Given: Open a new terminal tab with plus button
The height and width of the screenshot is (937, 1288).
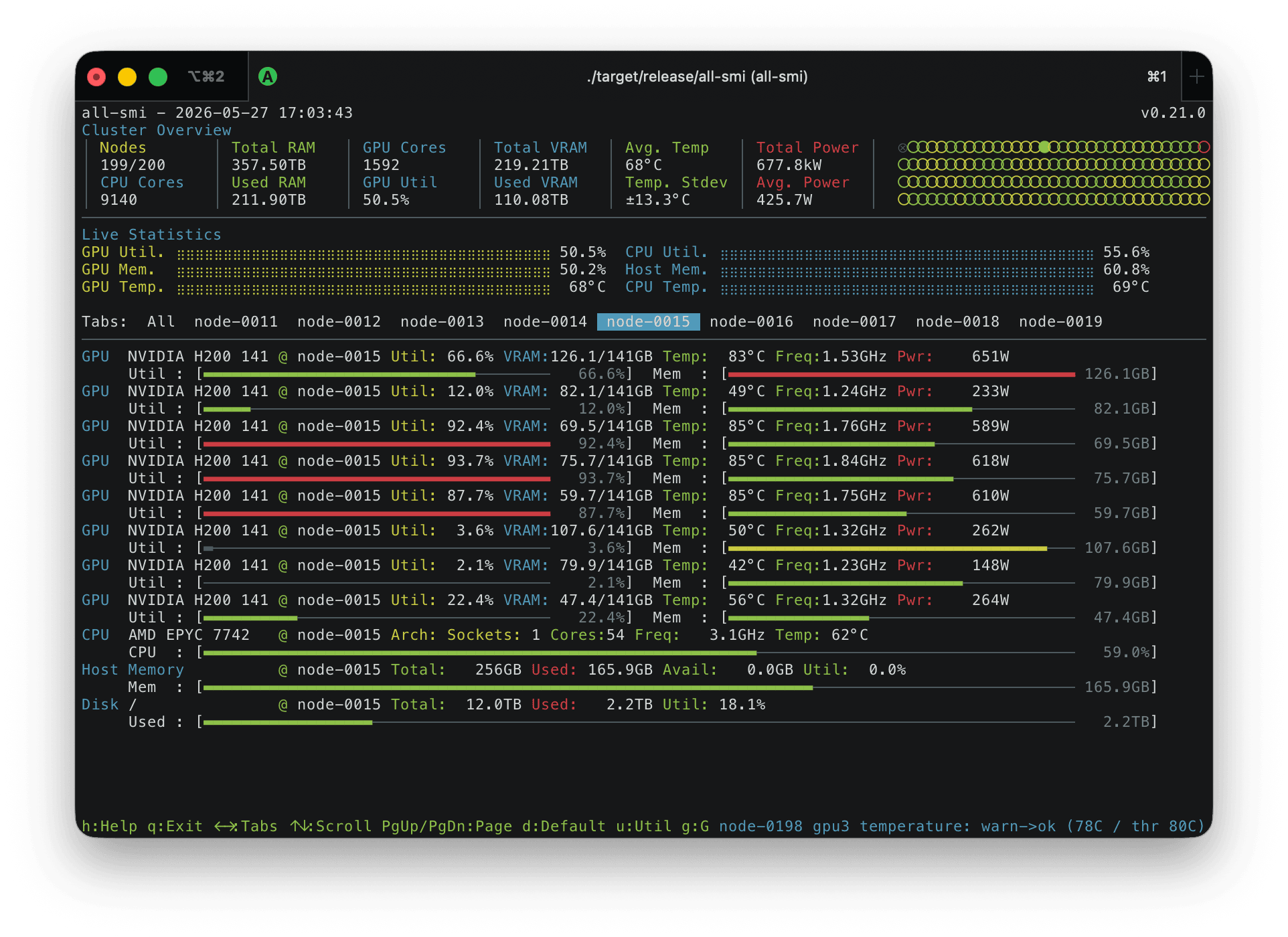Looking at the screenshot, I should pos(1196,77).
